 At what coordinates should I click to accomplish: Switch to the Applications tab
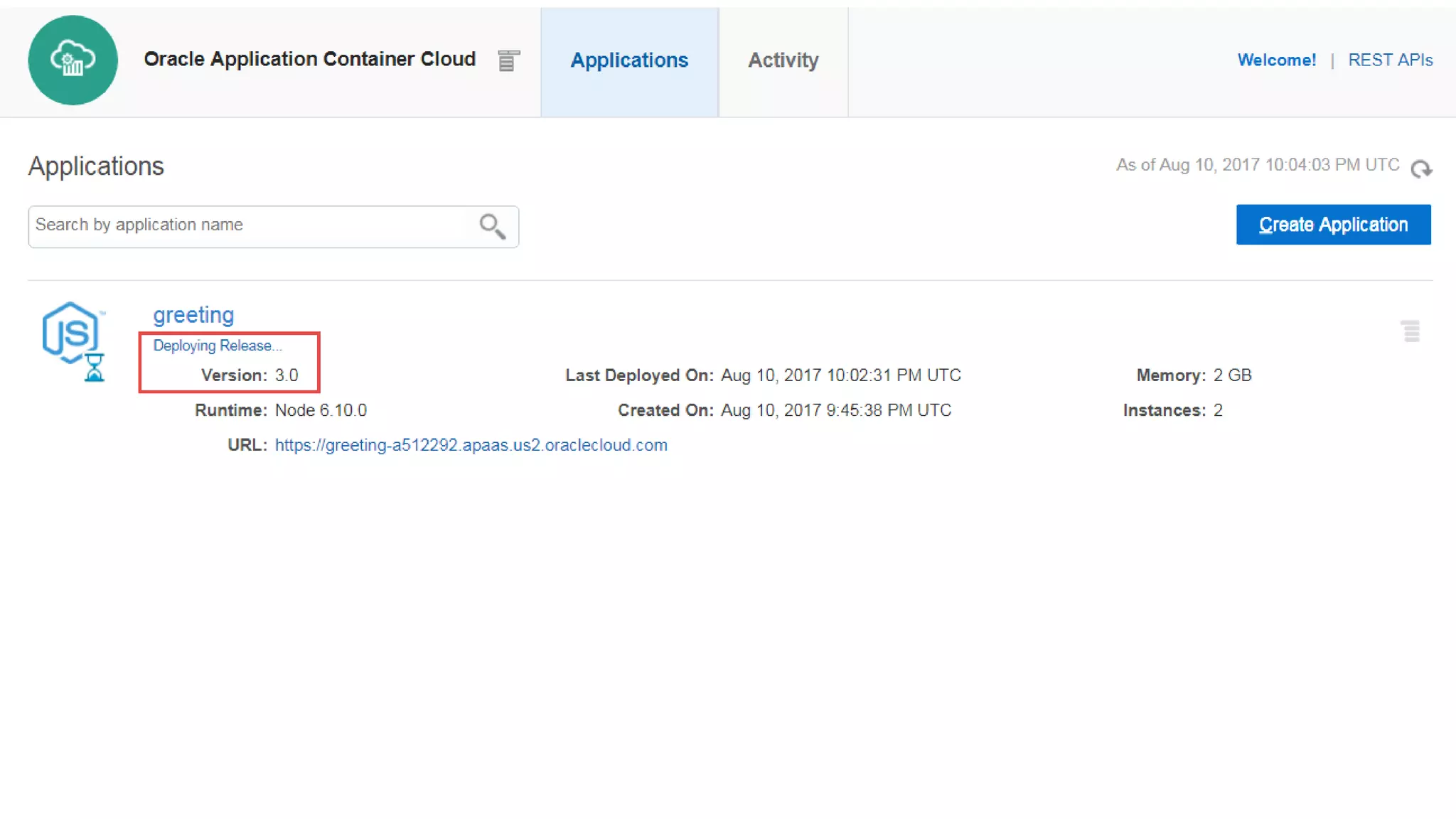pyautogui.click(x=629, y=60)
